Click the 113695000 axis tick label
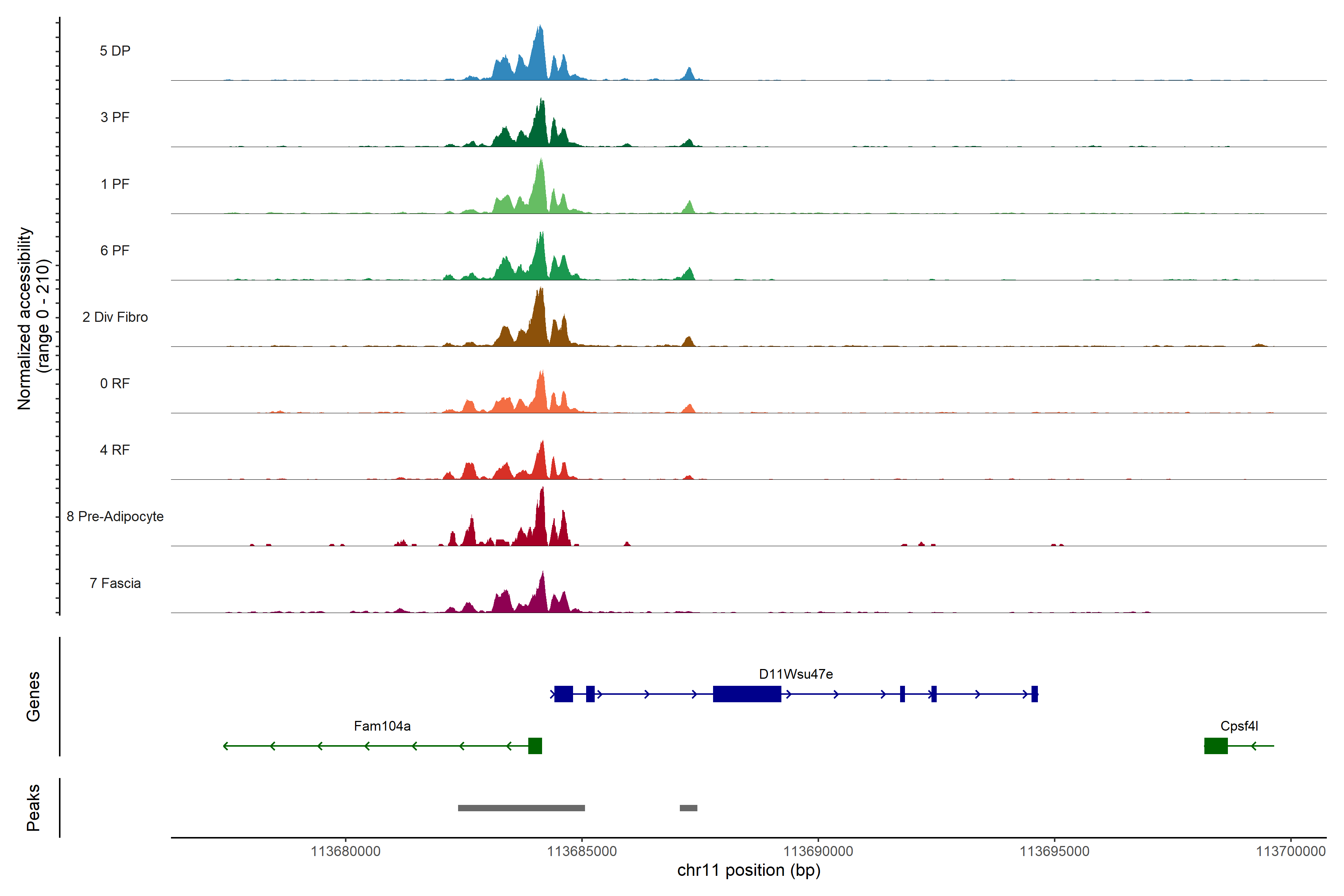Screen dimensions: 1344x896 [1054, 852]
